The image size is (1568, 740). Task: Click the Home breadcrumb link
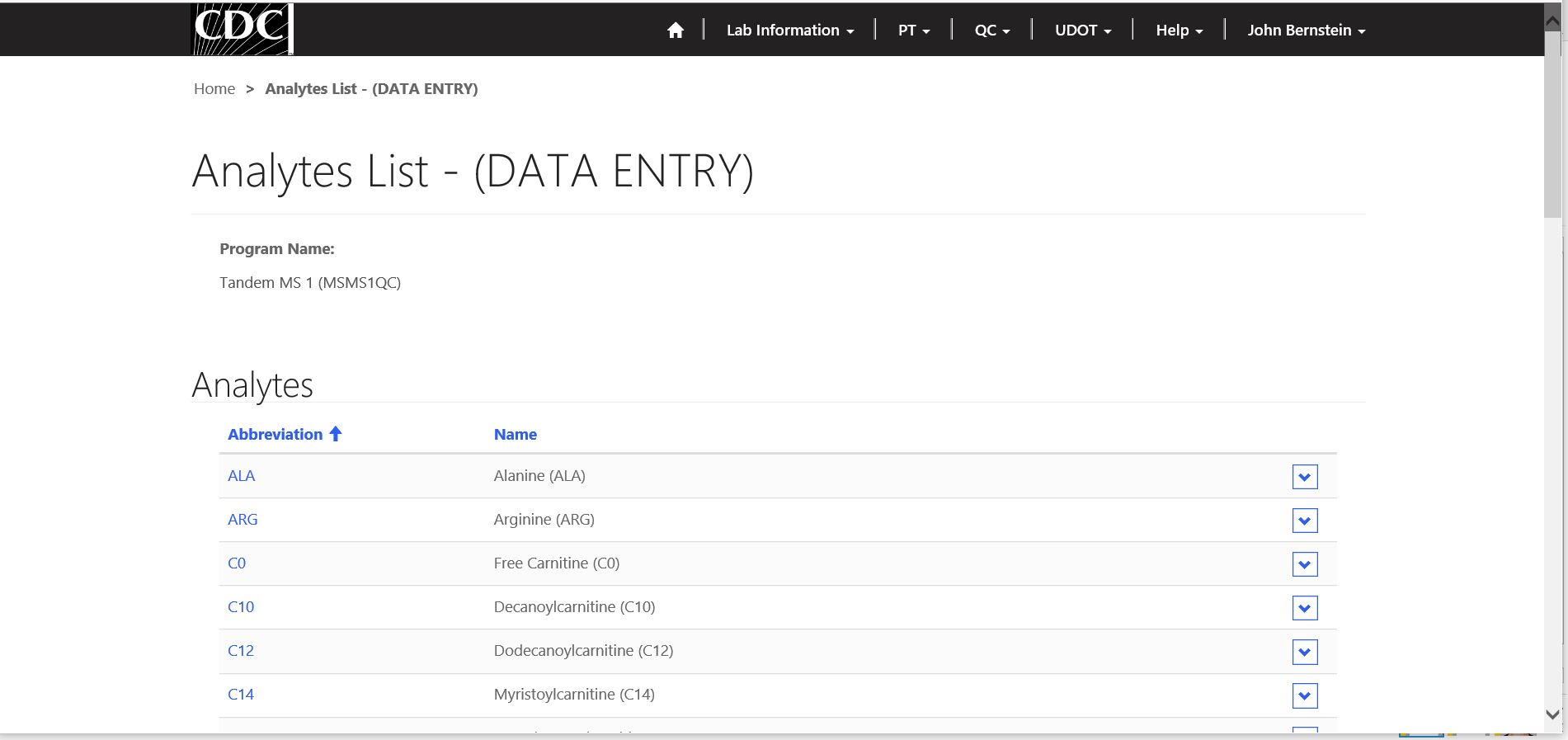pyautogui.click(x=214, y=89)
